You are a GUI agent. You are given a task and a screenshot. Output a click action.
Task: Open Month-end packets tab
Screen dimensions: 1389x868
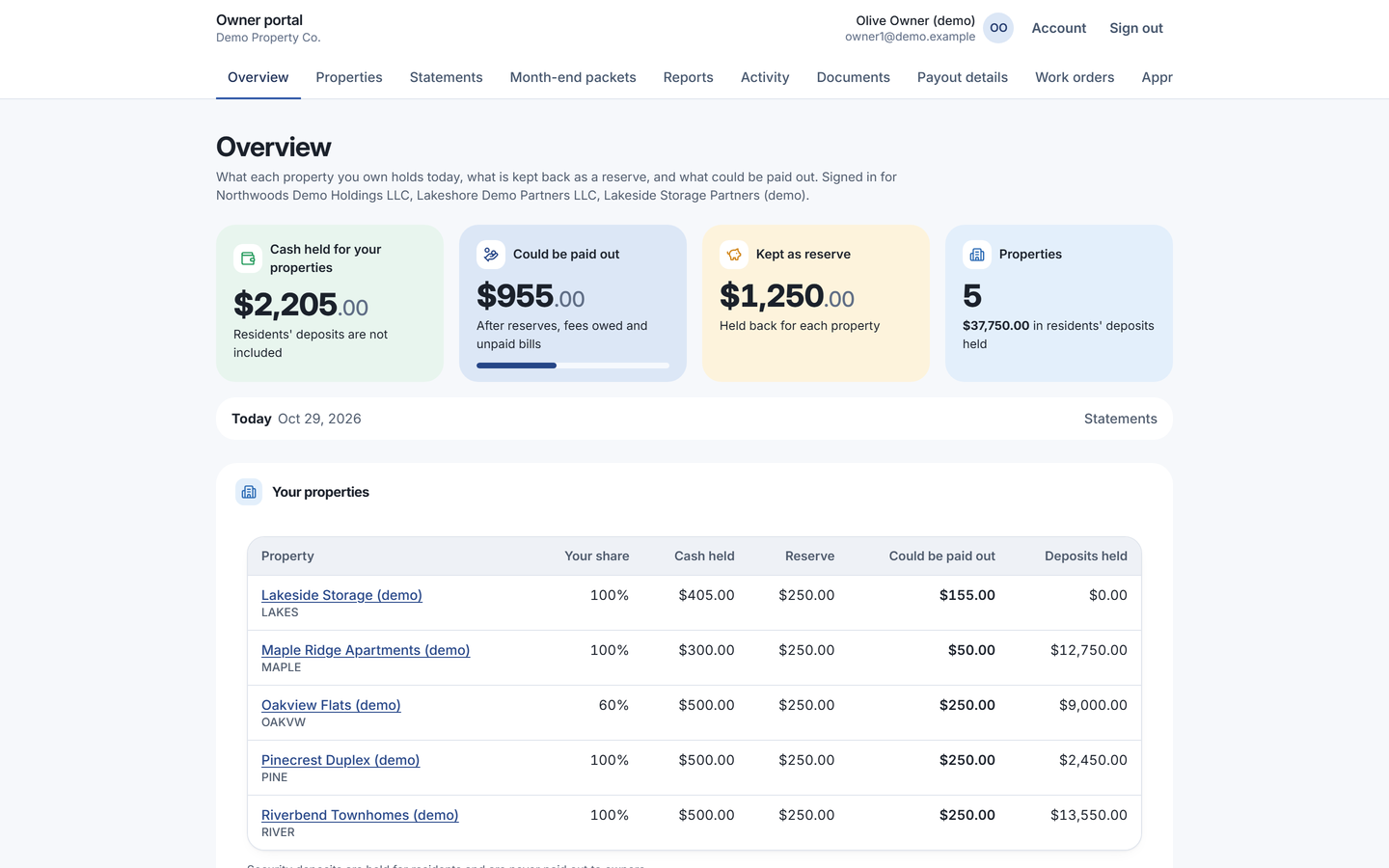pos(573,77)
